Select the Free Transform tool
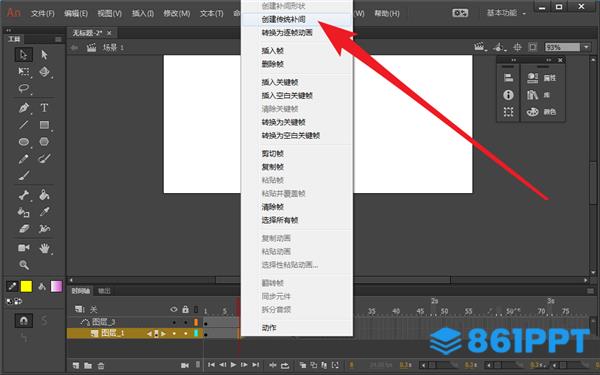 pyautogui.click(x=24, y=72)
